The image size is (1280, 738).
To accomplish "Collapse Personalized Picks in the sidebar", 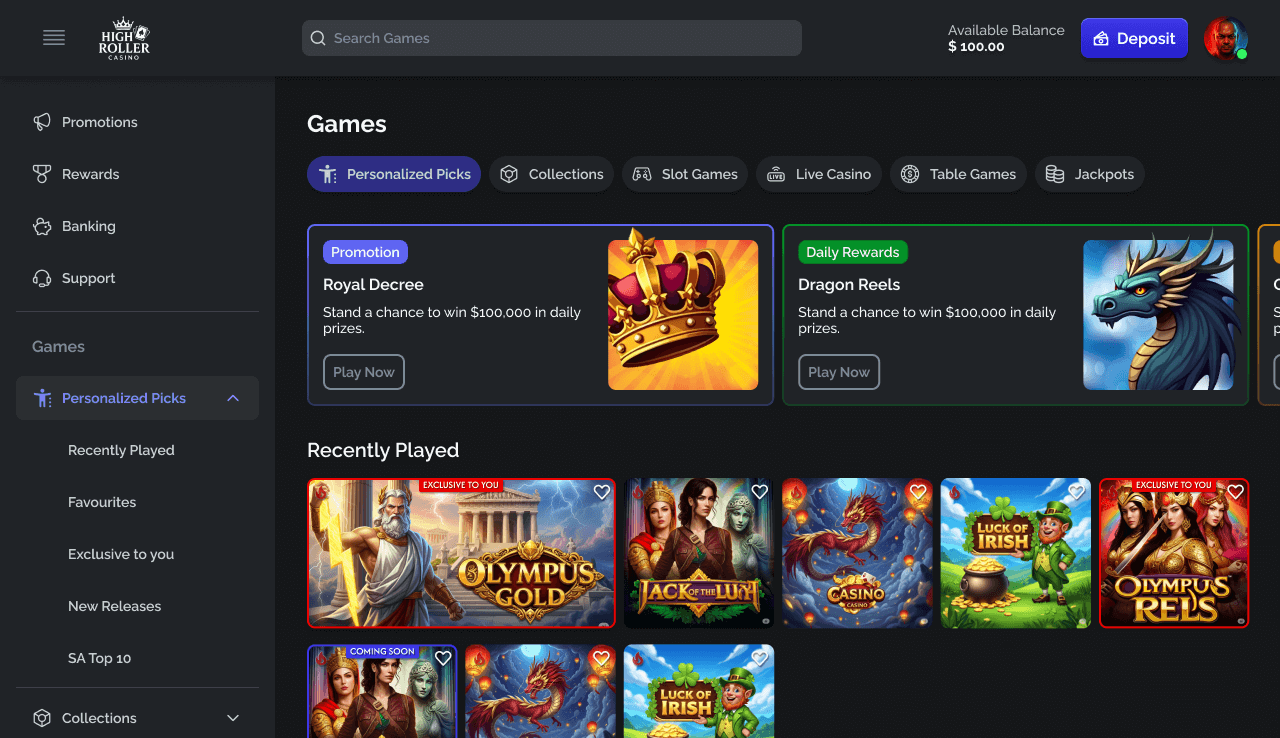I will (x=232, y=398).
